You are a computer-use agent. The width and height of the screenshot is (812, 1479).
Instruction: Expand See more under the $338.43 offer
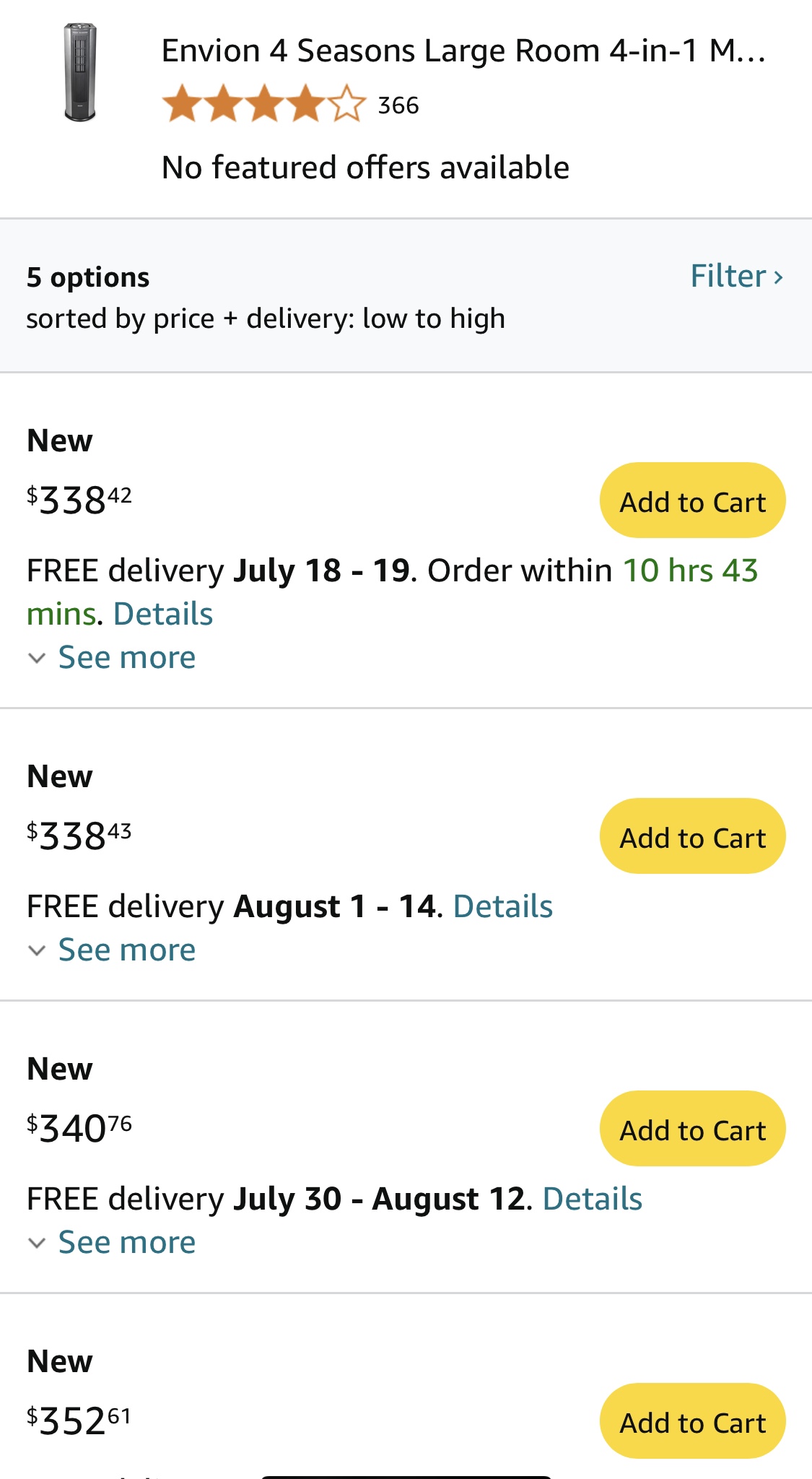coord(126,950)
